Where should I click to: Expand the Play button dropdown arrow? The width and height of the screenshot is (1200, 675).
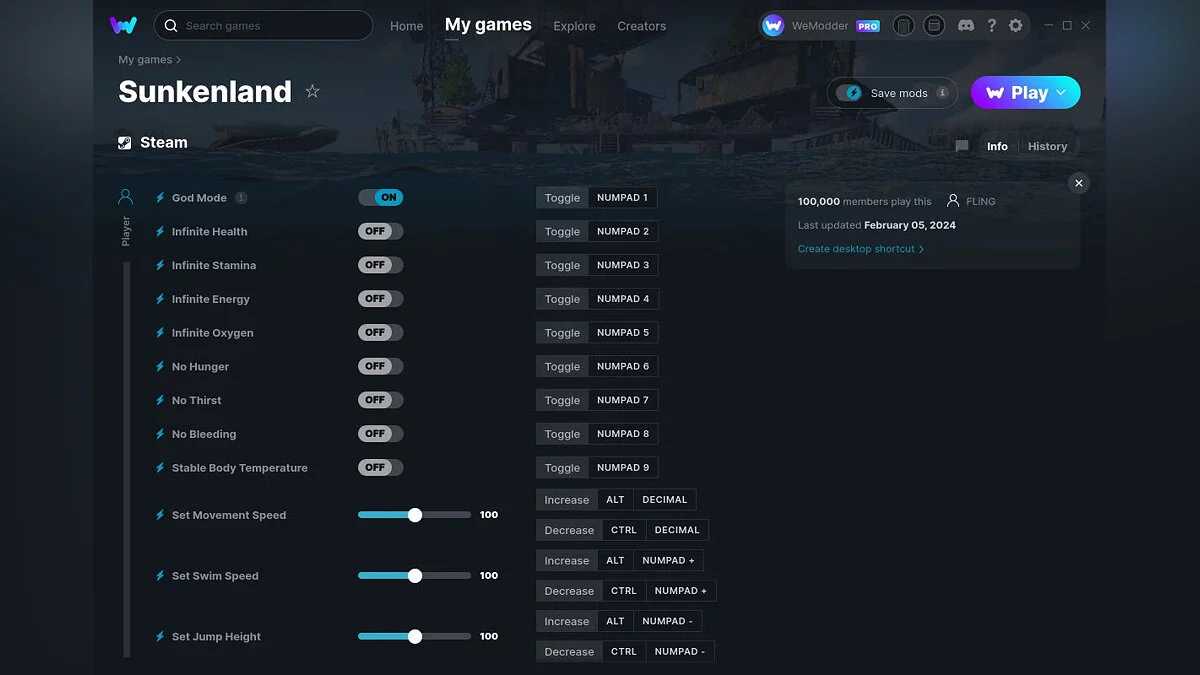1061,93
